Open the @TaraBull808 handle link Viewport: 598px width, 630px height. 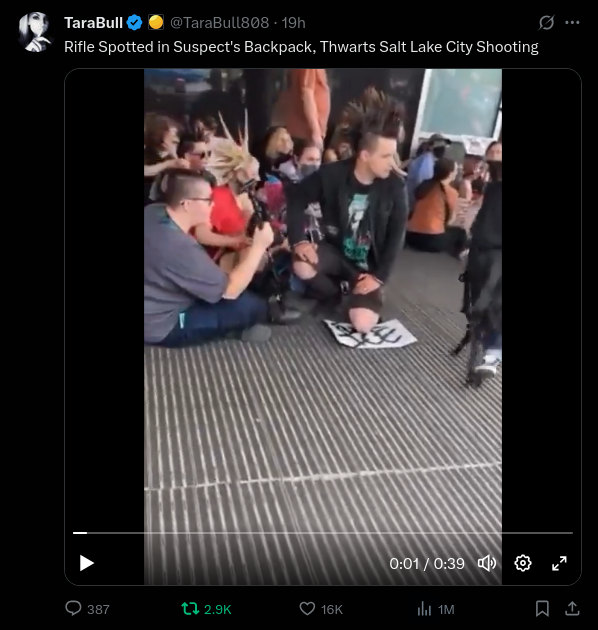click(219, 22)
